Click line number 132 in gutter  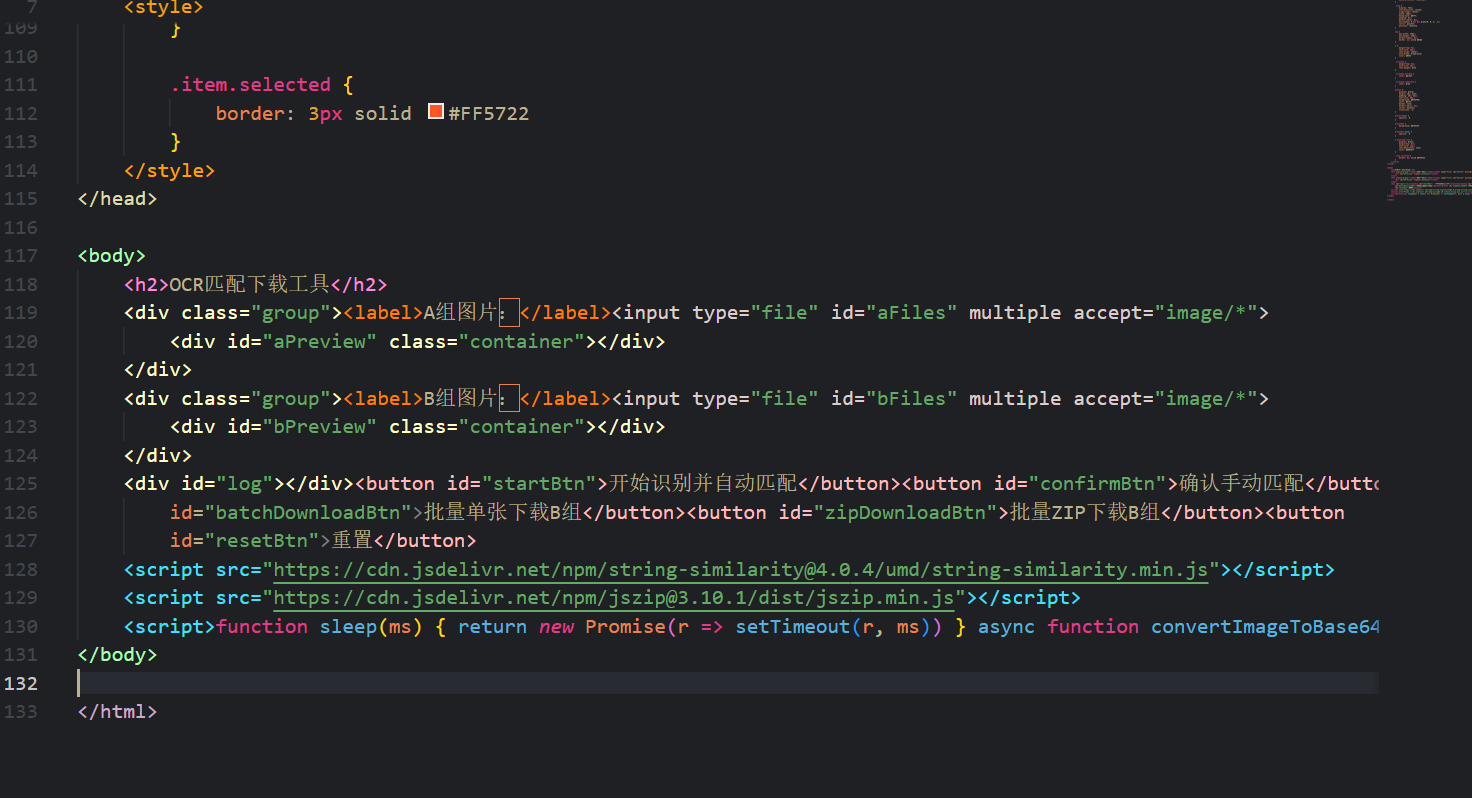pos(20,684)
